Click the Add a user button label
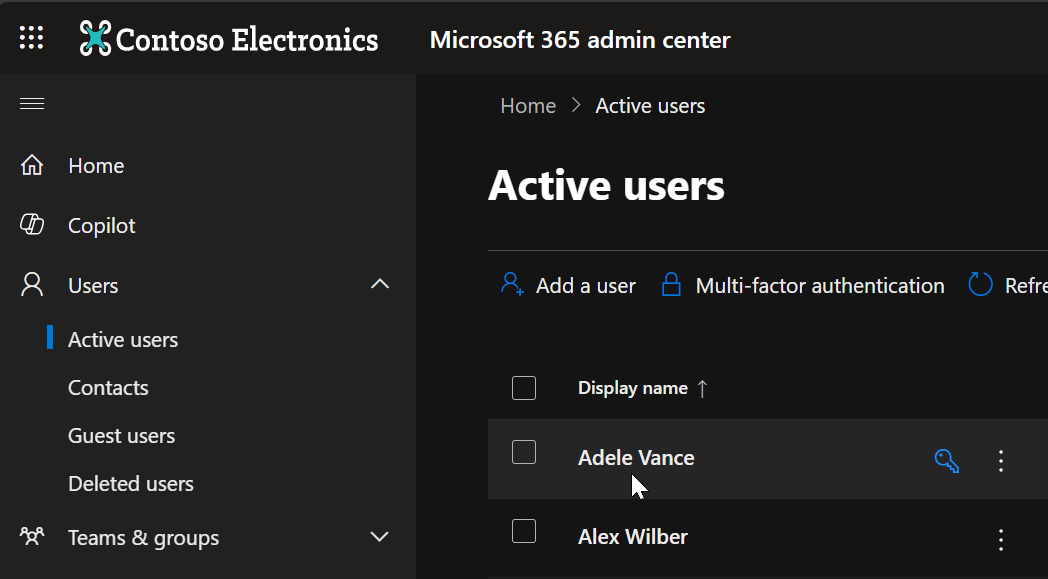Viewport: 1048px width, 579px height. (585, 285)
